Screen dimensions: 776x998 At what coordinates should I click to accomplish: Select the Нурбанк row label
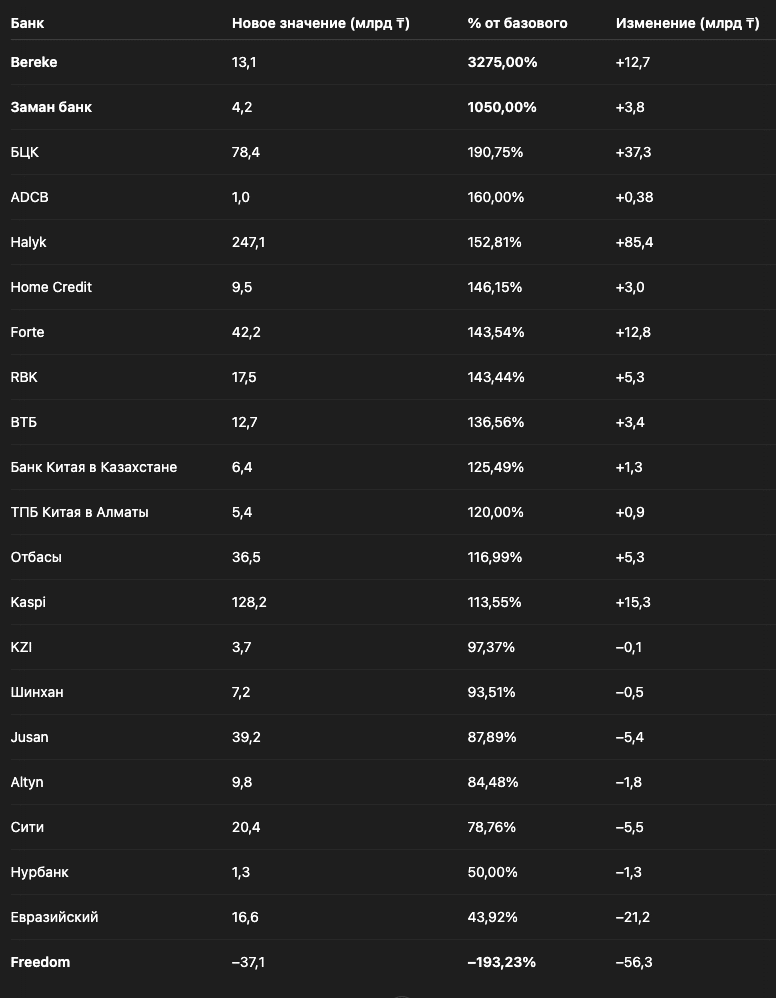[39, 872]
